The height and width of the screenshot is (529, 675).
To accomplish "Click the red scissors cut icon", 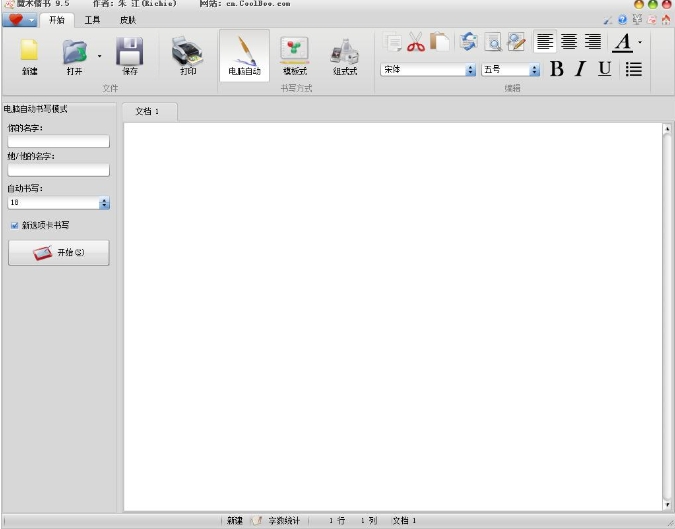I will [416, 42].
